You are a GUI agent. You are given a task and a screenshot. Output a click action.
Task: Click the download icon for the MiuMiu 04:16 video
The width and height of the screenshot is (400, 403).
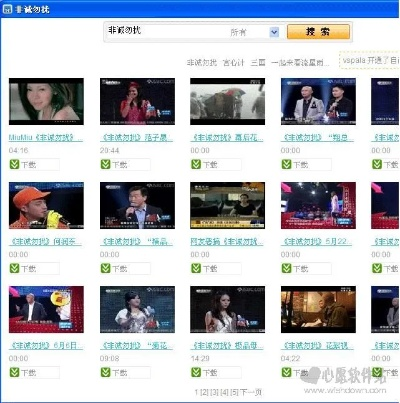click(14, 164)
